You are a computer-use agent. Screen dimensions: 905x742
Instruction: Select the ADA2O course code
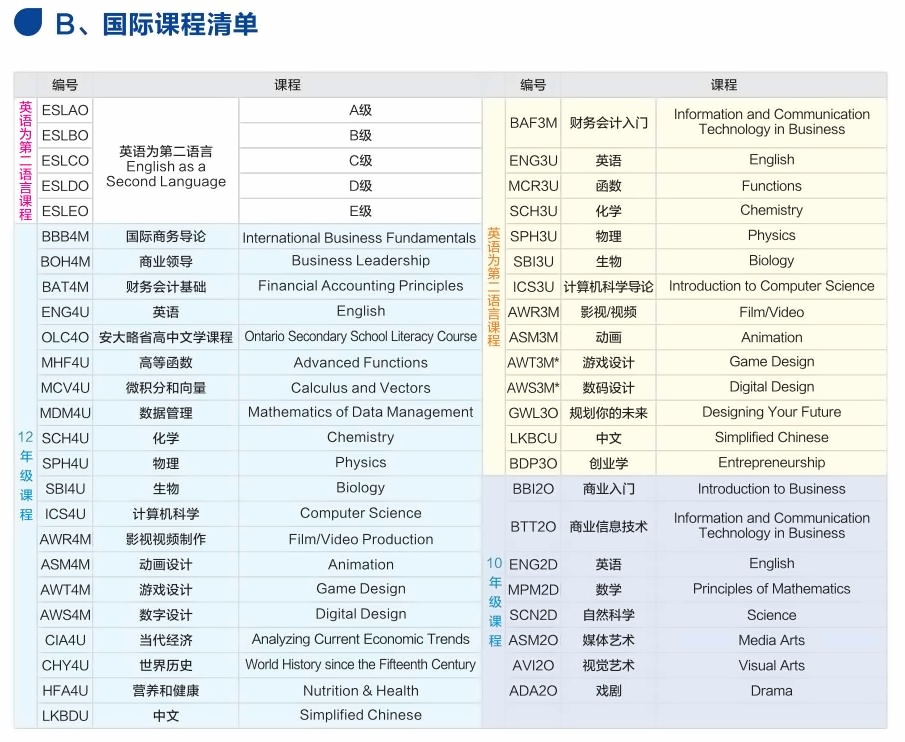click(x=533, y=691)
